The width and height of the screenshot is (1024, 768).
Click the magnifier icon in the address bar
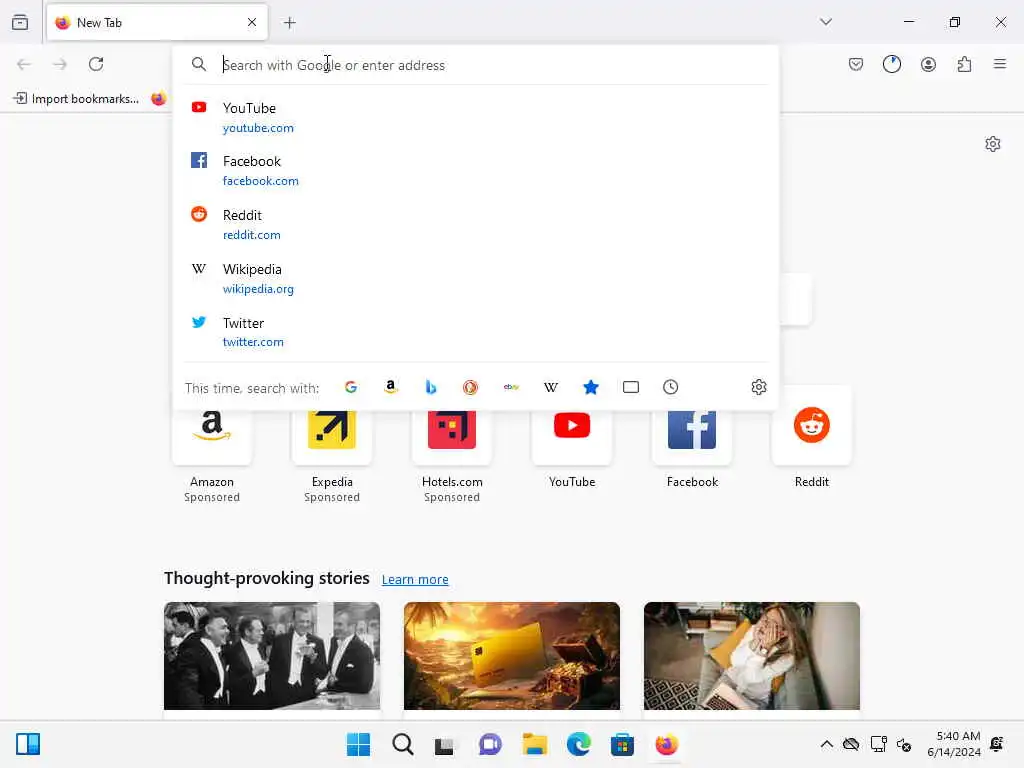tap(199, 64)
